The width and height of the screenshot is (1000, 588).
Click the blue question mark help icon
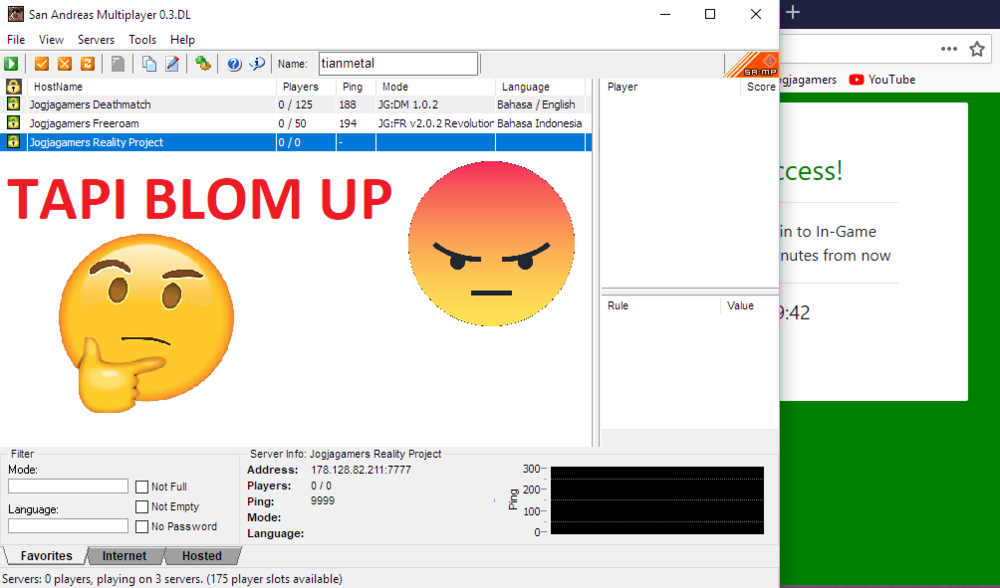pos(234,64)
